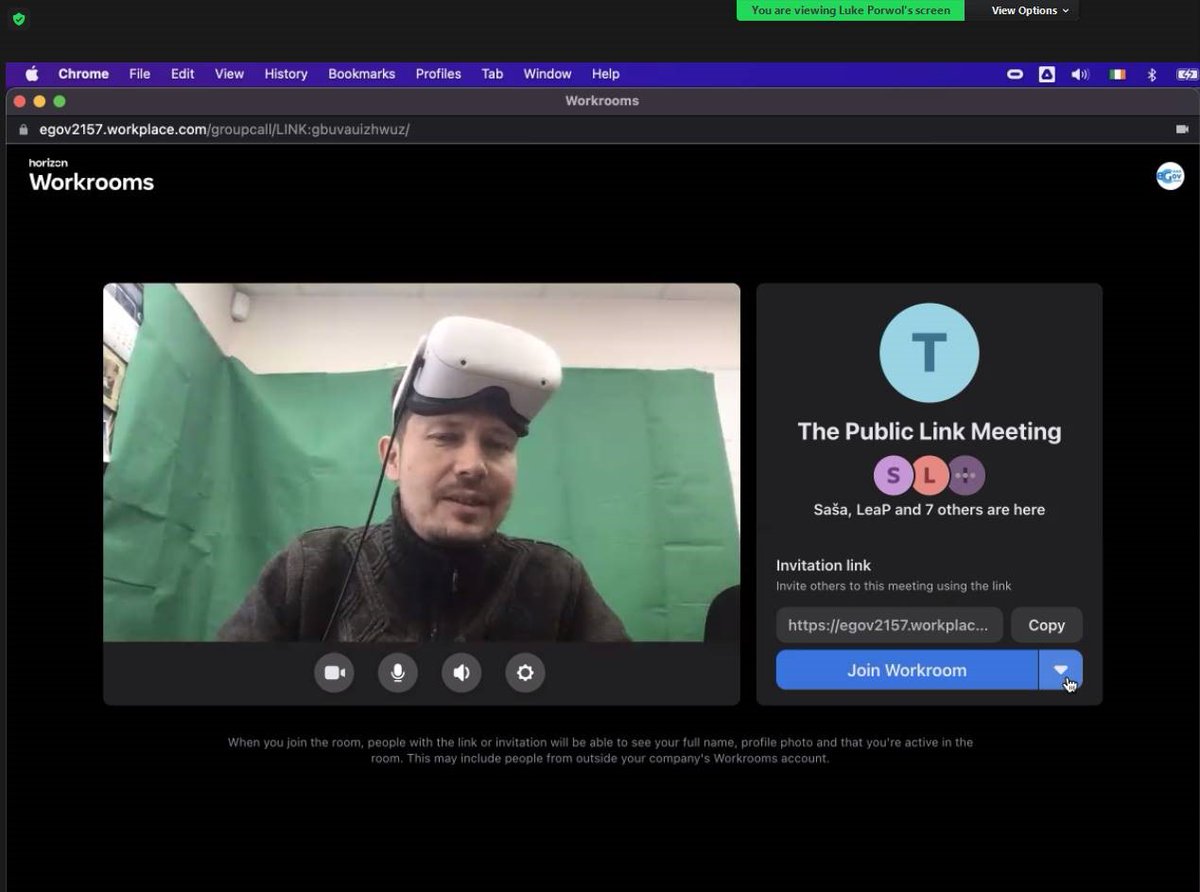Copy the invitation link
The height and width of the screenshot is (892, 1200).
pos(1046,625)
